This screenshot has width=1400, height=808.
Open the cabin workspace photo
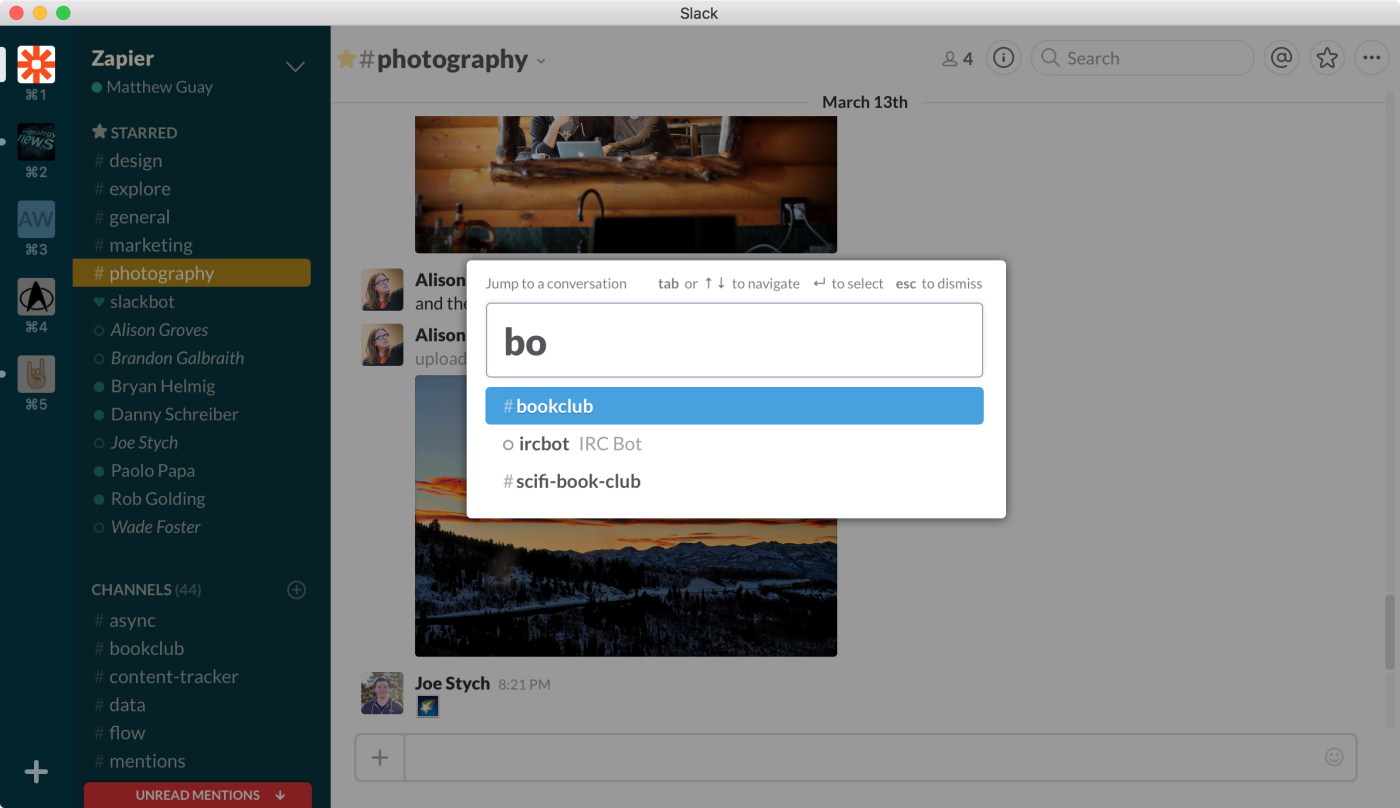tap(626, 184)
